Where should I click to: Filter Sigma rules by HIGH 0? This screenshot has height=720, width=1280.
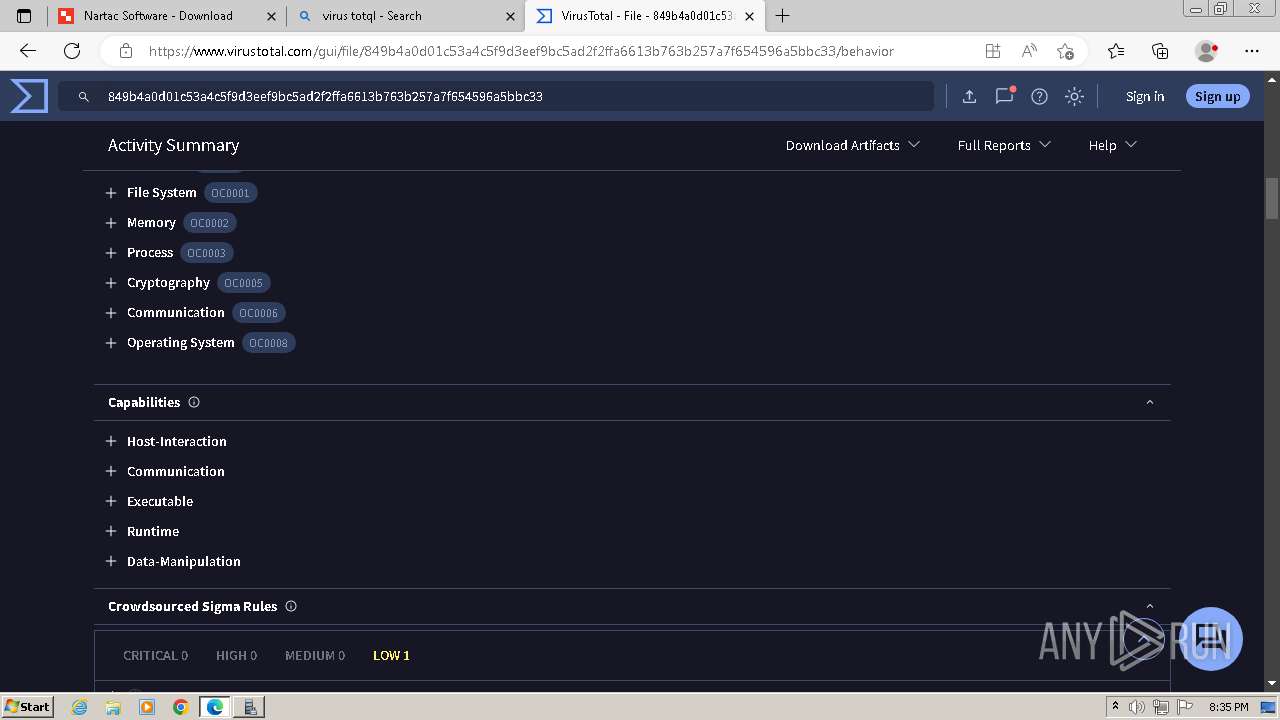(x=236, y=655)
